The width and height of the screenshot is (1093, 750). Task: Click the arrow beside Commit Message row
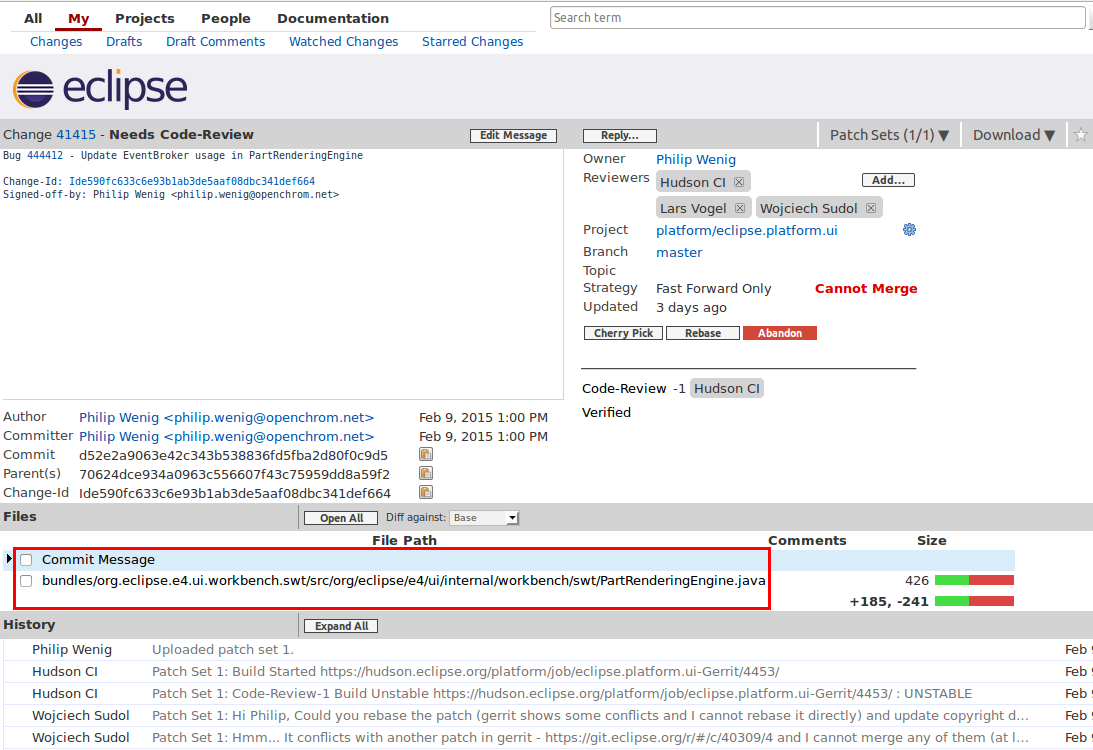[x=9, y=559]
